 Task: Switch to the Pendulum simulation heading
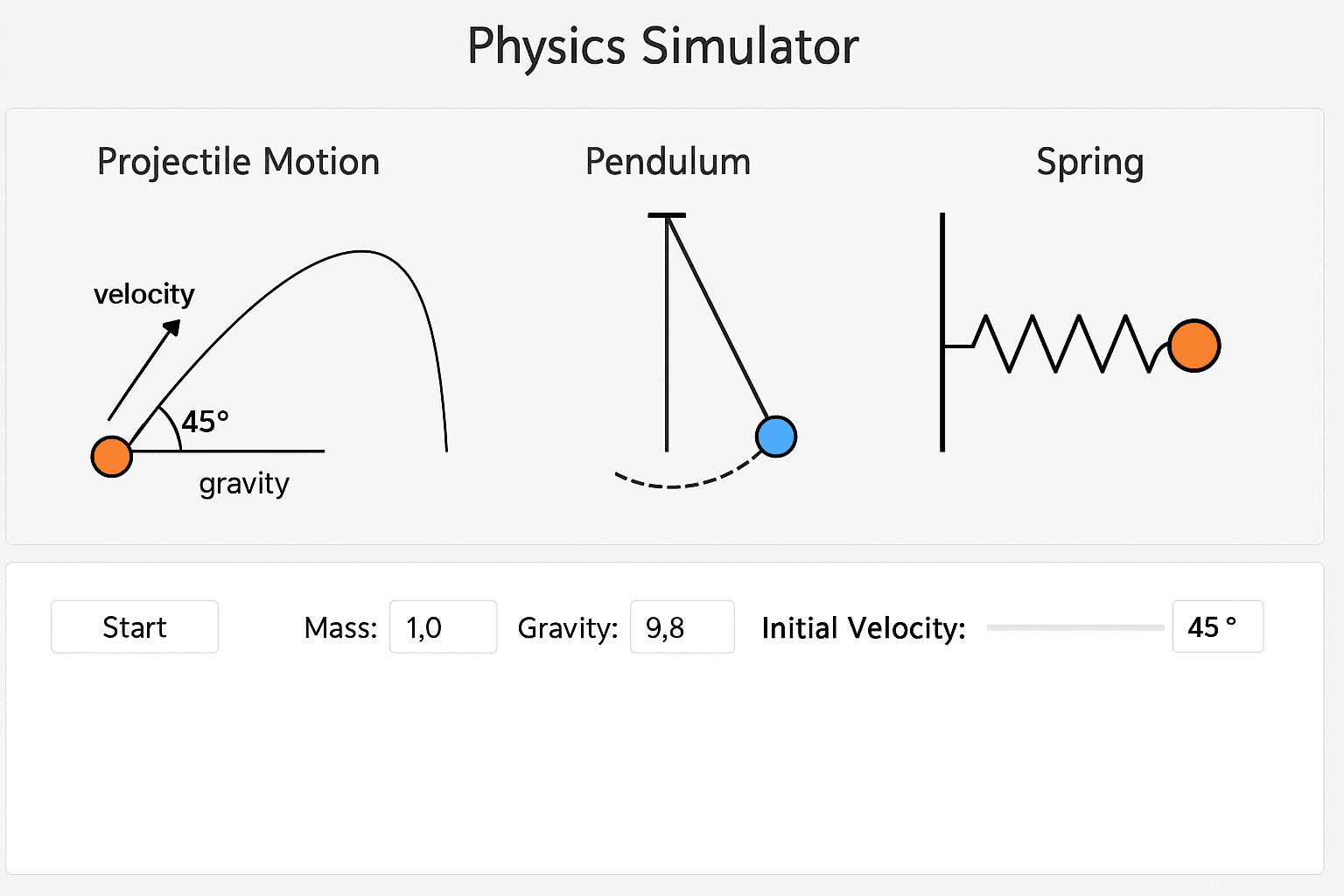(x=668, y=162)
